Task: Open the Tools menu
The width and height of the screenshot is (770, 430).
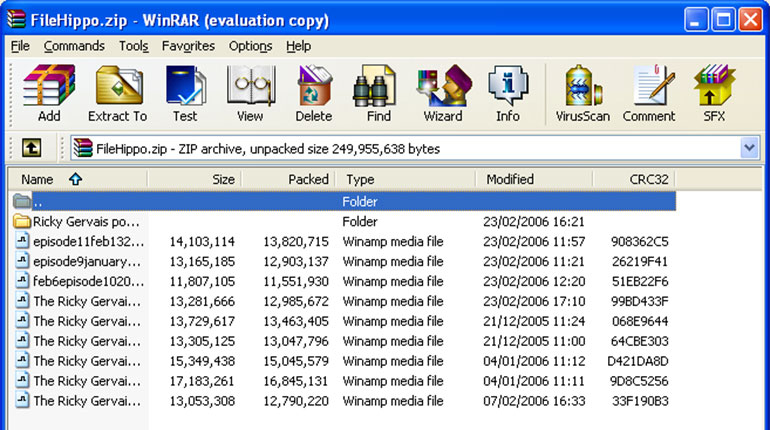Action: pyautogui.click(x=134, y=46)
